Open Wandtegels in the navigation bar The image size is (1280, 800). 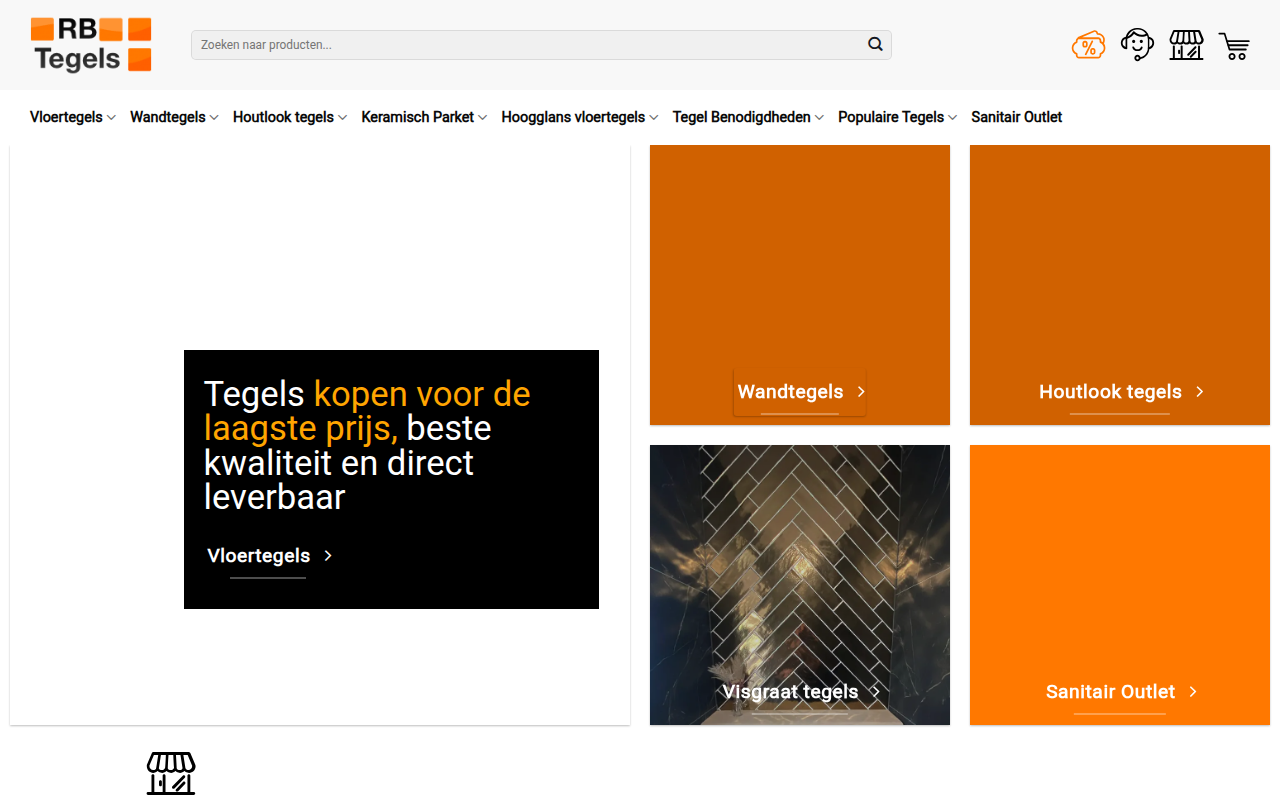[168, 117]
